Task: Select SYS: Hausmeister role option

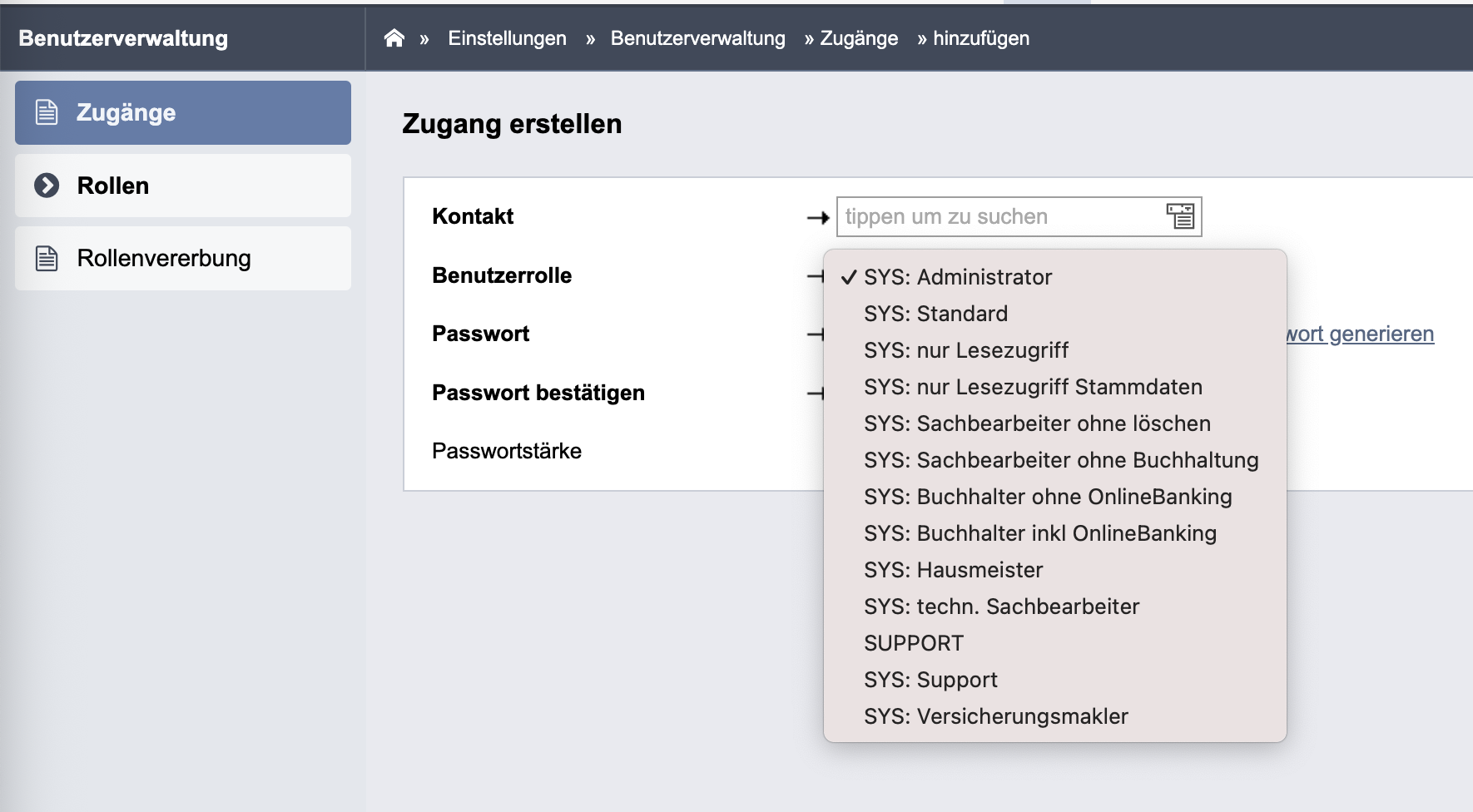Action: point(1055,570)
